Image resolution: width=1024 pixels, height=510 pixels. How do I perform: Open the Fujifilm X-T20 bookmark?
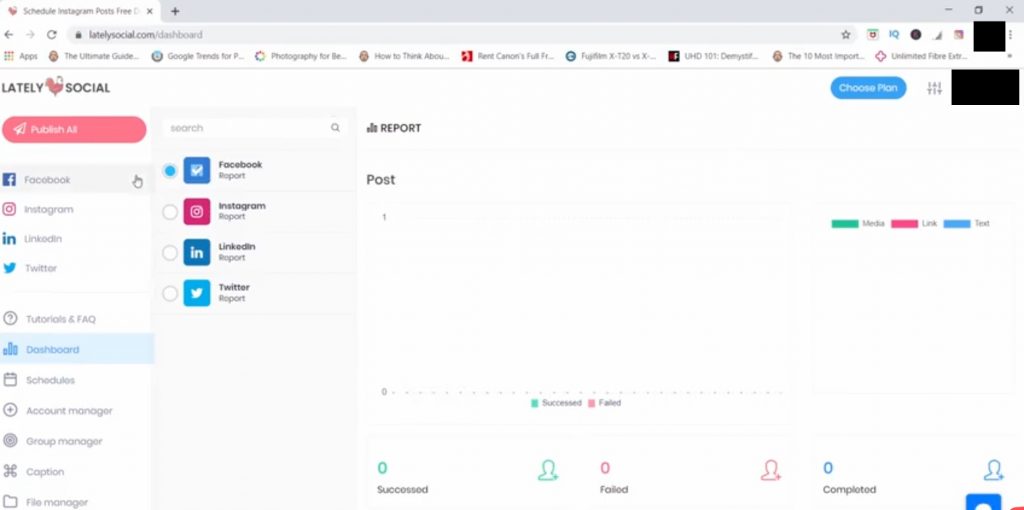point(611,56)
